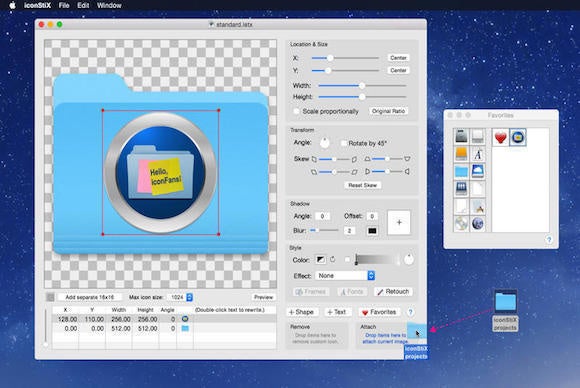Open the Max icon size 1024 dropdown
Screen dimensions: 580x388
180,297
